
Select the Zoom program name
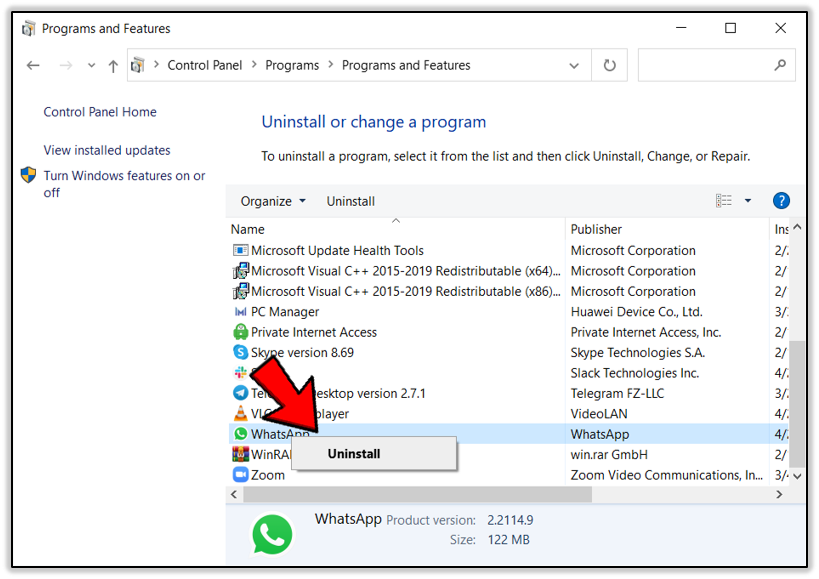tap(267, 475)
